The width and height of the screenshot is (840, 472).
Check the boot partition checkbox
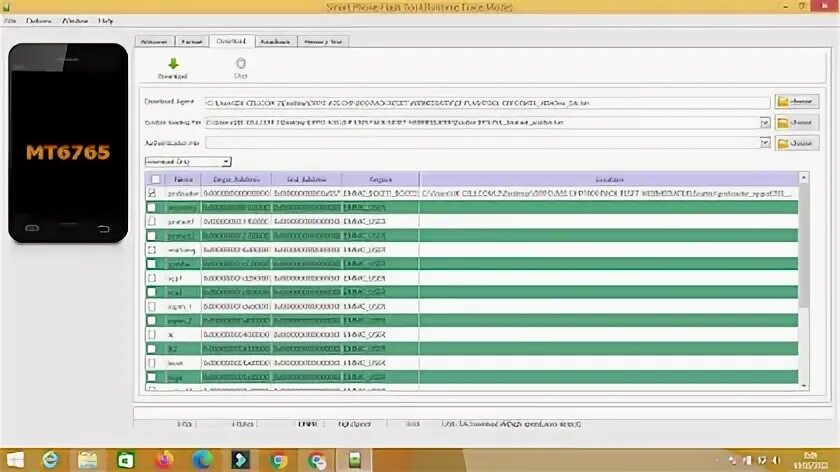152,363
